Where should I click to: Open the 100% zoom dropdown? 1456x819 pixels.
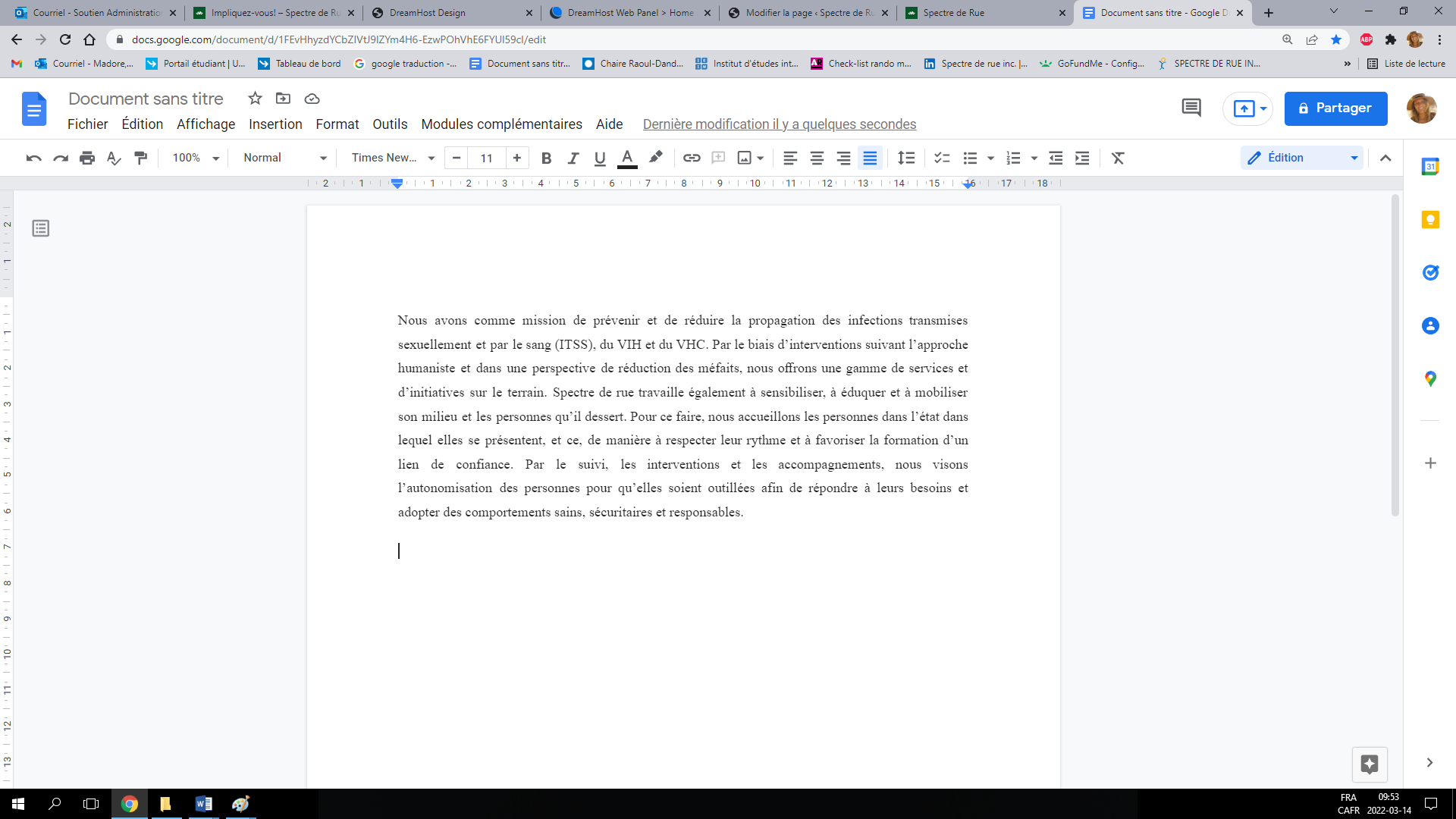[x=195, y=158]
